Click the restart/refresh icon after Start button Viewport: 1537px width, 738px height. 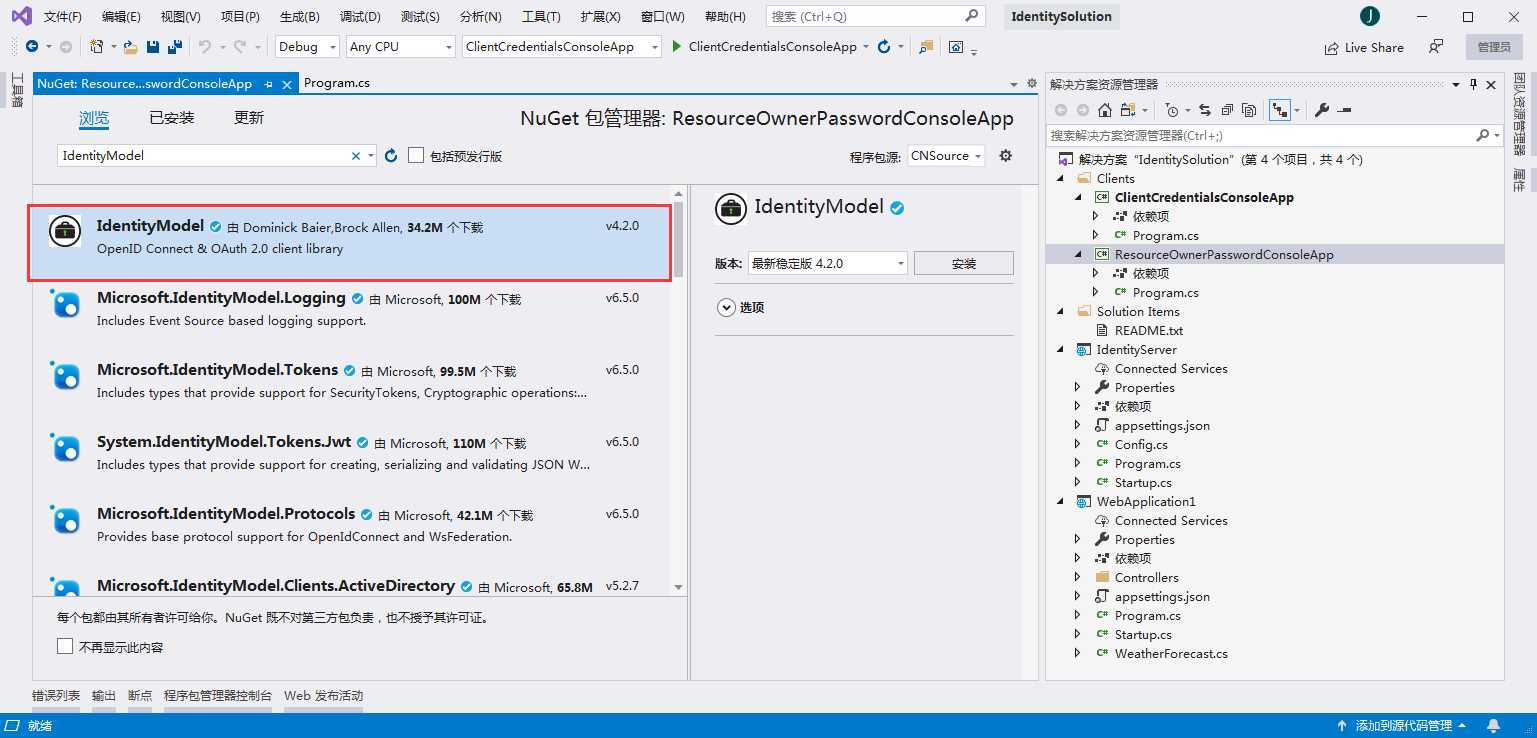point(884,47)
